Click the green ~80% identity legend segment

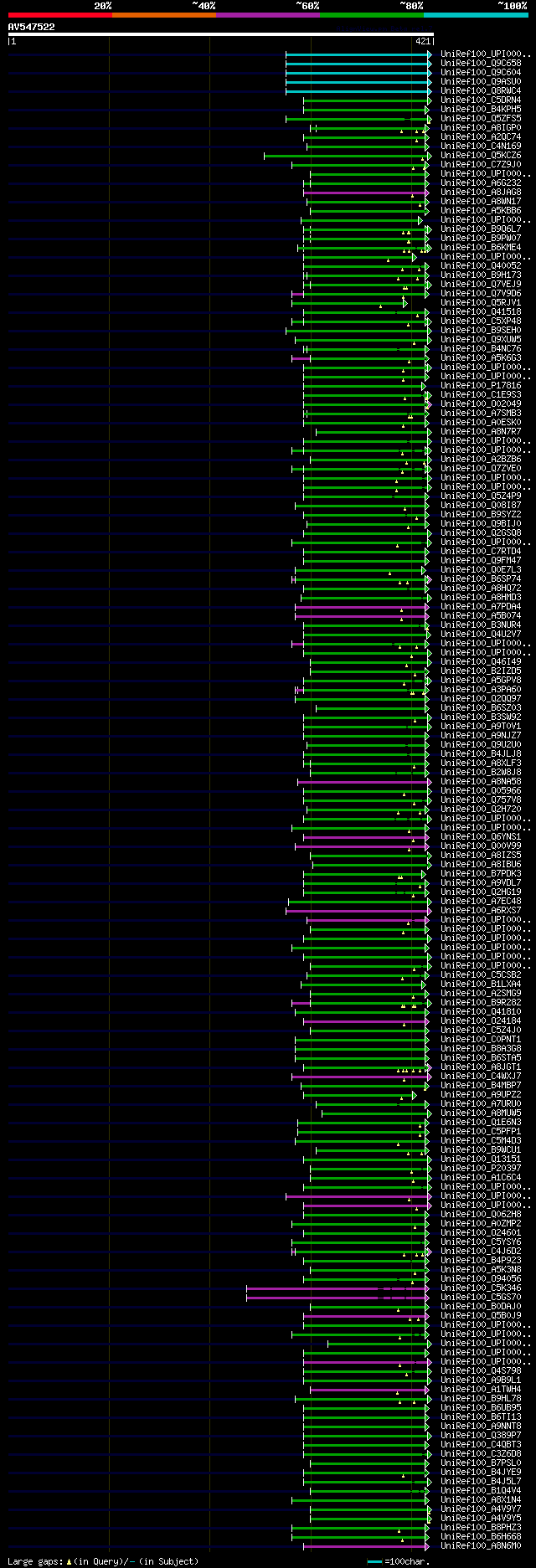(372, 14)
